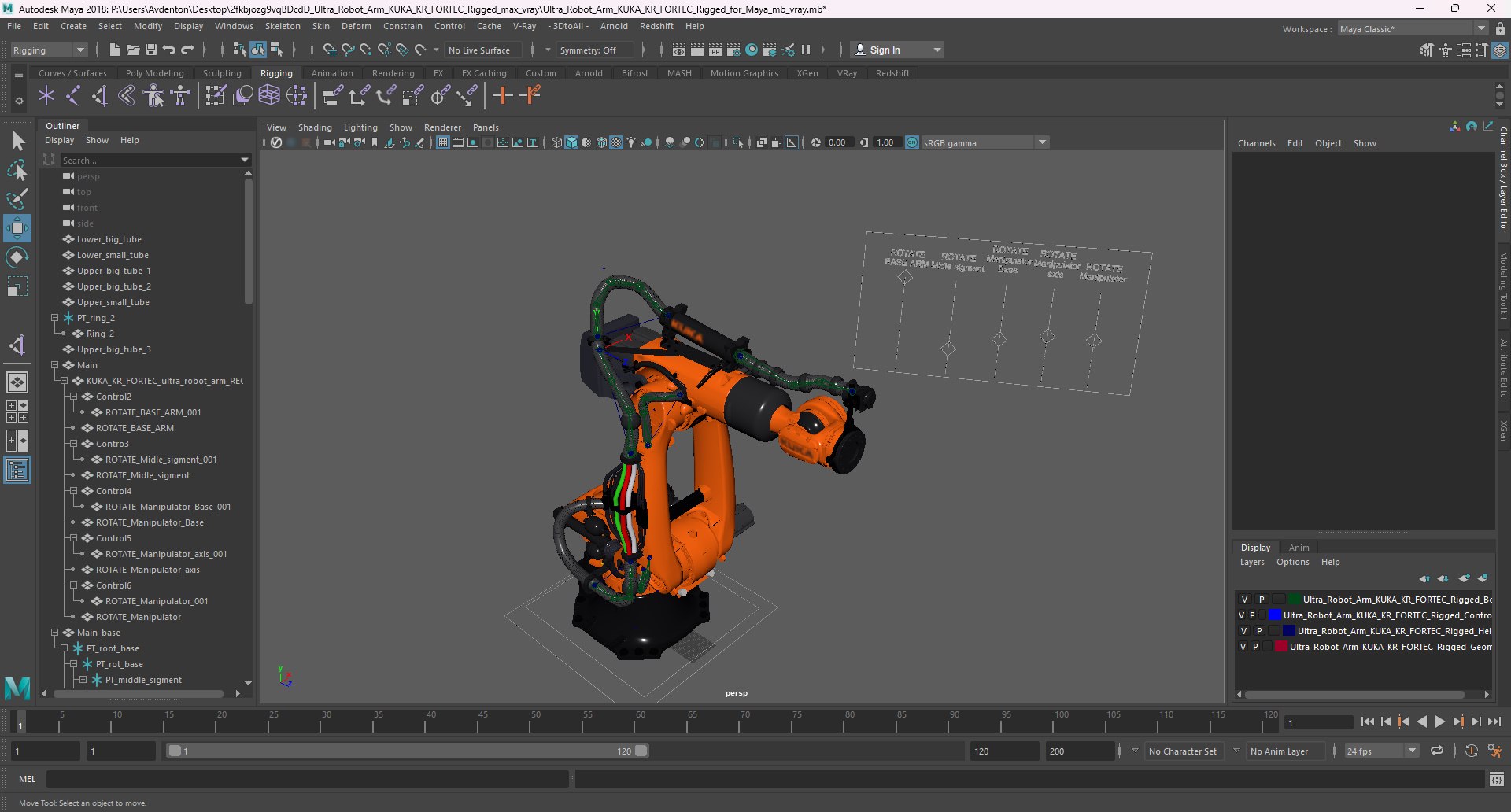Click the New Scene icon in status line
Image resolution: width=1511 pixels, height=812 pixels.
115,50
